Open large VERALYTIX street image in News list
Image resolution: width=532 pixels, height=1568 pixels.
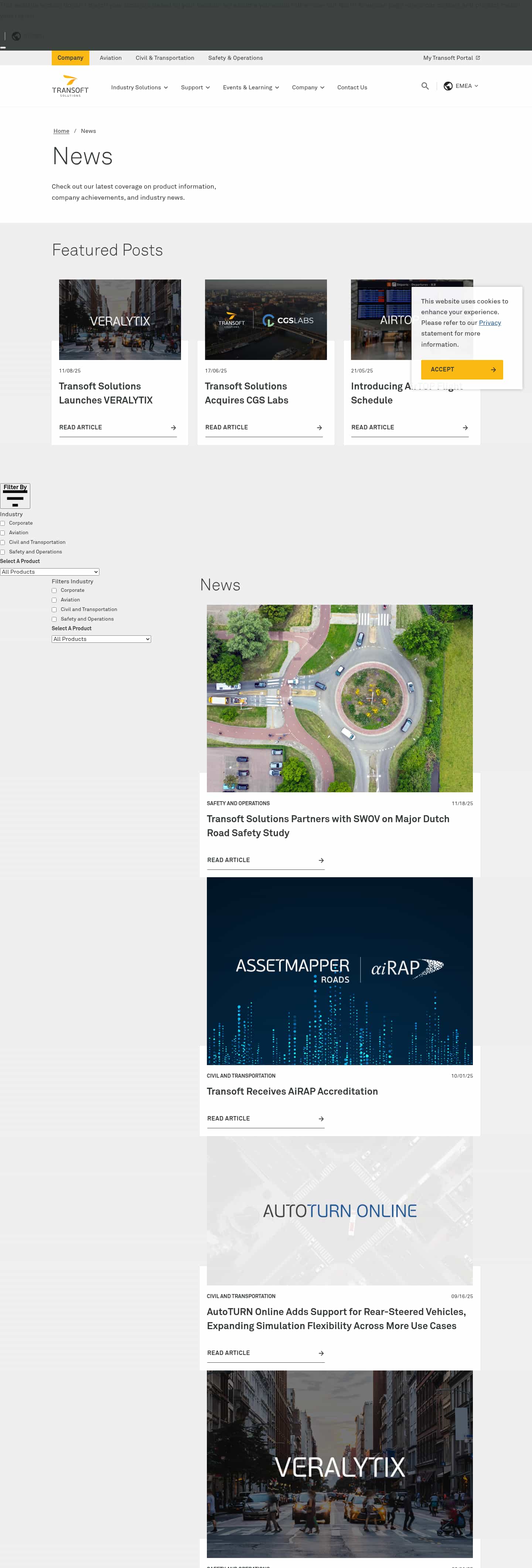(340, 1464)
